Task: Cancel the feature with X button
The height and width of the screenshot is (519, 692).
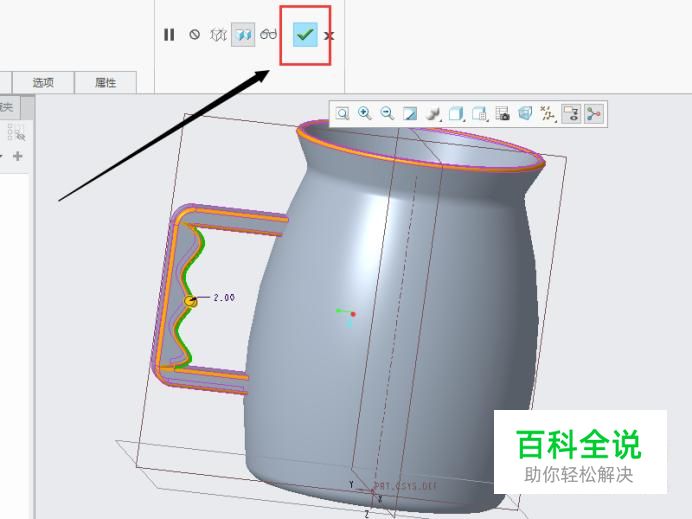Action: click(x=329, y=35)
